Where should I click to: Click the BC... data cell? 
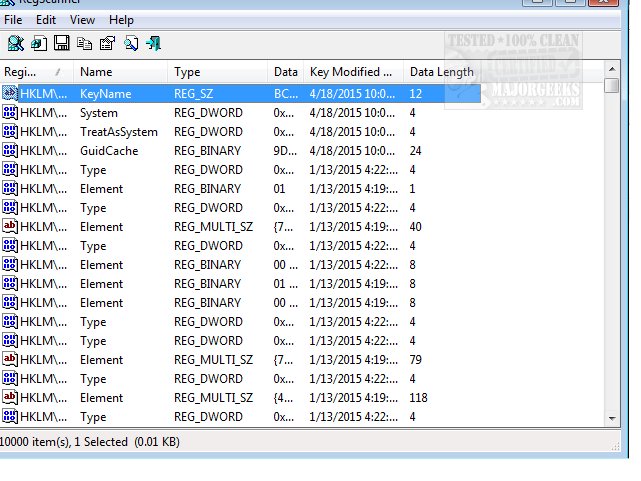pos(286,94)
